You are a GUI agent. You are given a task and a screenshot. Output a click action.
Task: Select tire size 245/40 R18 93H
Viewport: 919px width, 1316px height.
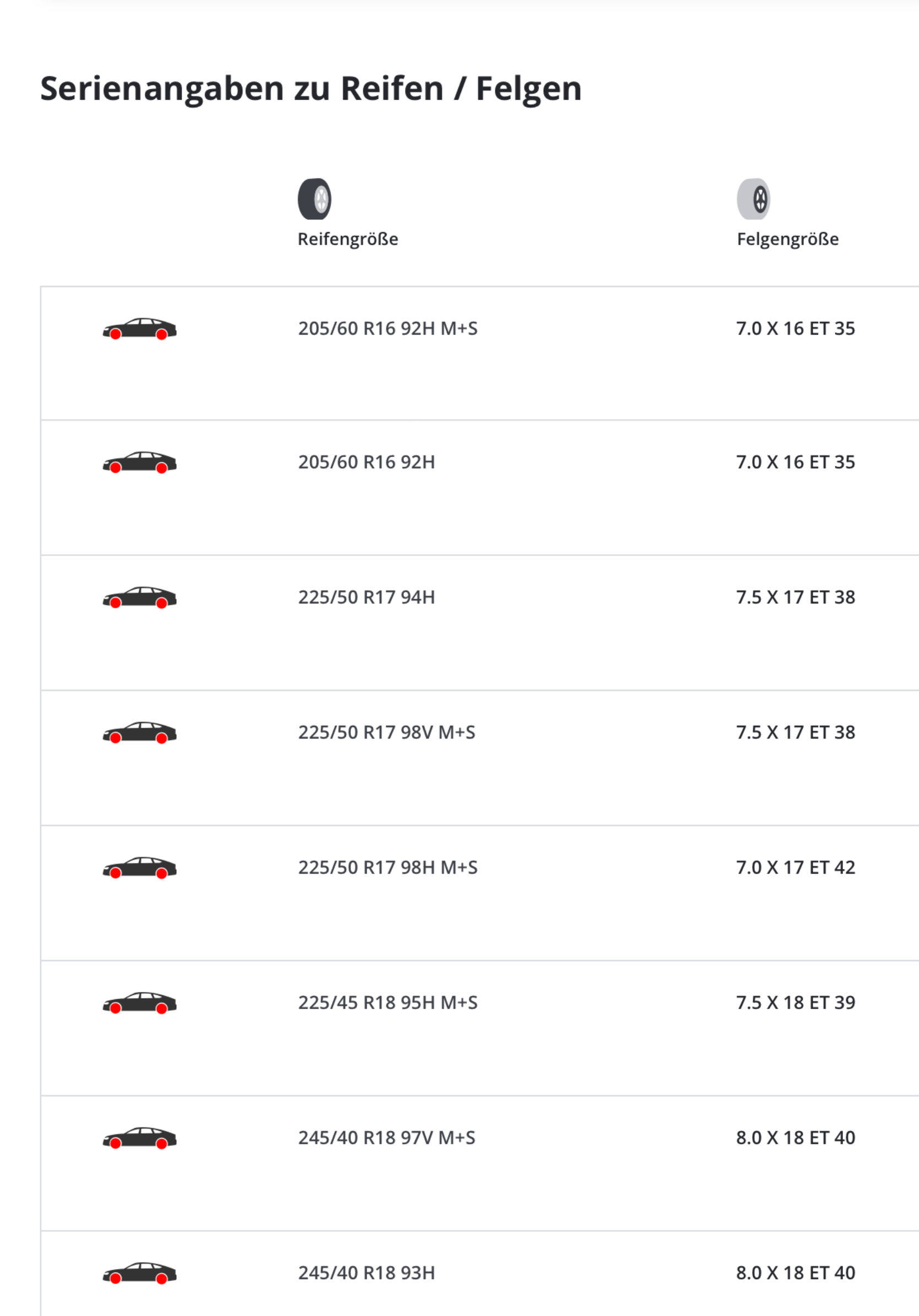tap(367, 1273)
